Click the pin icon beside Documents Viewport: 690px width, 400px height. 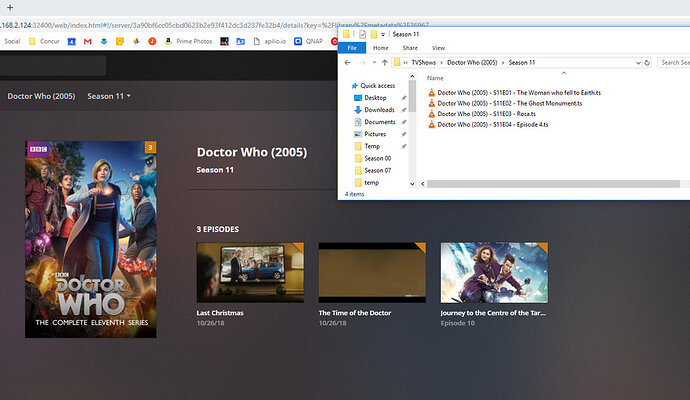[x=404, y=122]
